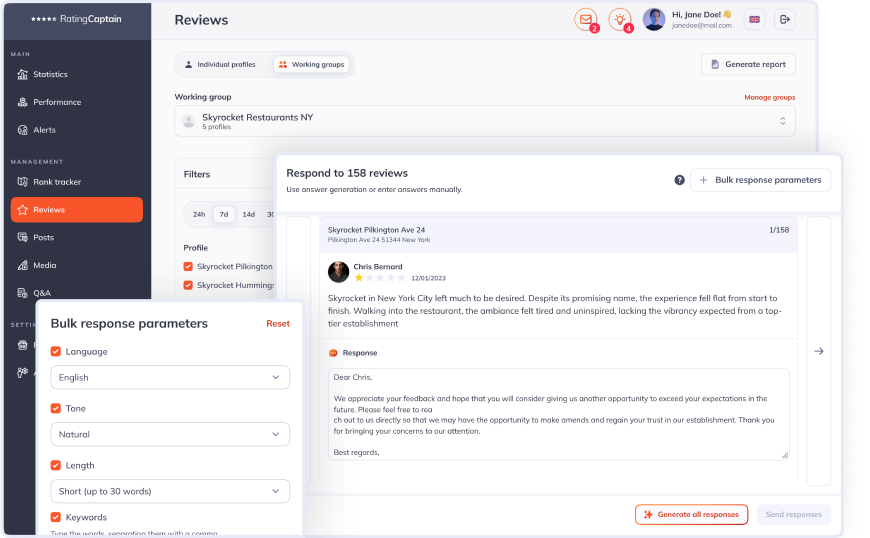The width and height of the screenshot is (870, 538).
Task: Expand the Working group selector
Action: pyautogui.click(x=485, y=121)
